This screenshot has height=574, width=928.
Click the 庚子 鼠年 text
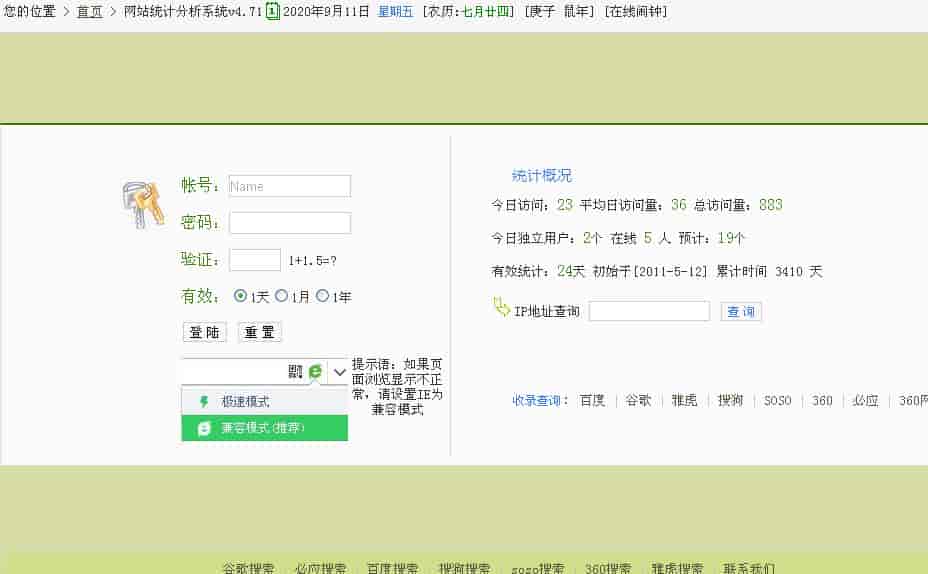pyautogui.click(x=559, y=12)
